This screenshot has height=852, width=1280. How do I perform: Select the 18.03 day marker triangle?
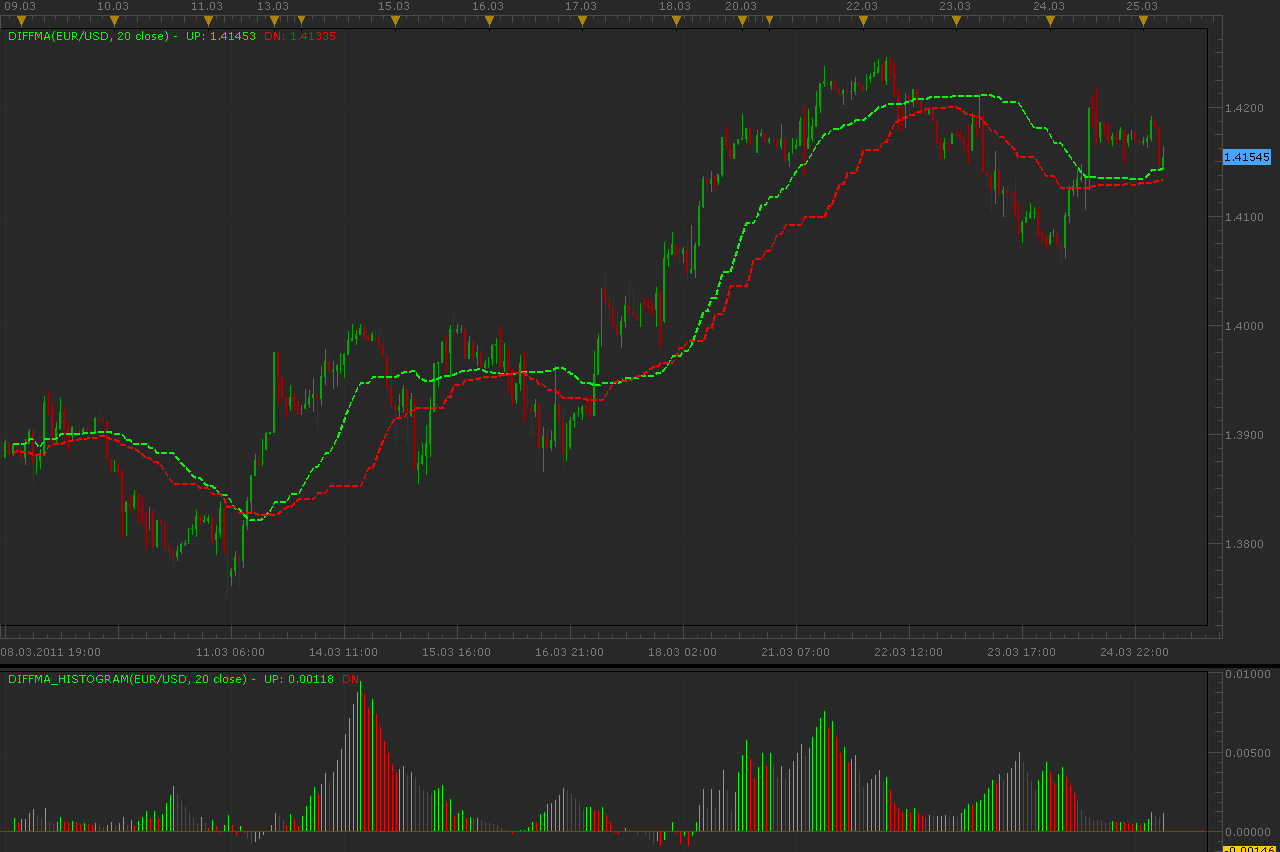pos(676,20)
